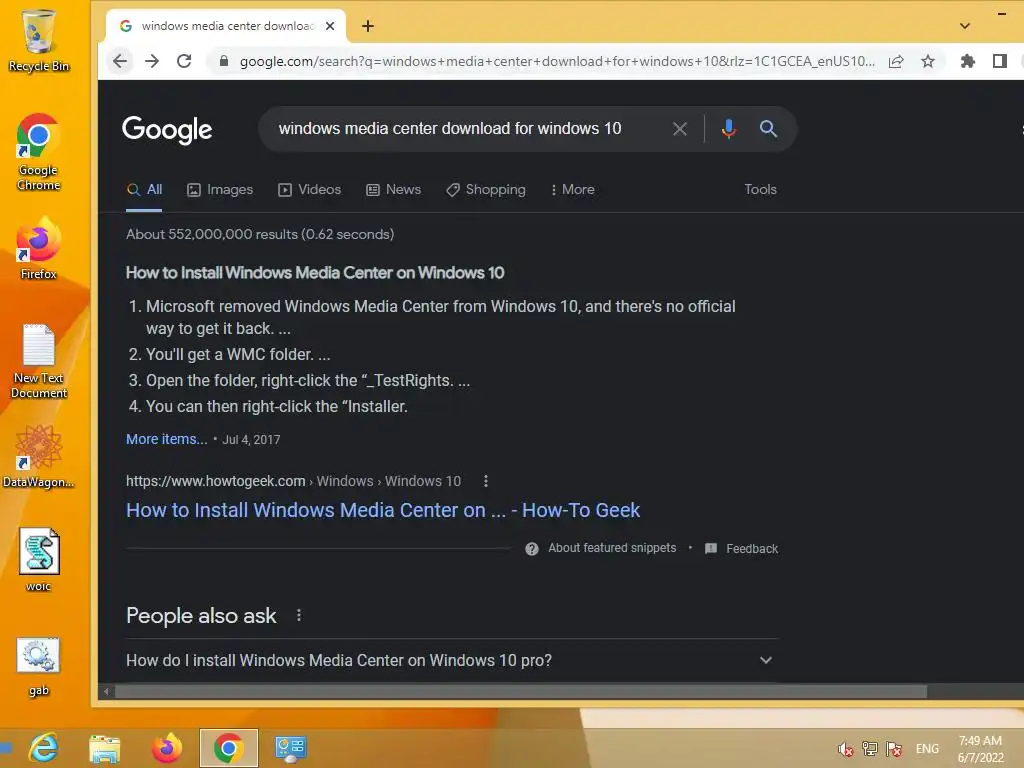Go back with the browser back arrow
1024x768 pixels.
120,61
